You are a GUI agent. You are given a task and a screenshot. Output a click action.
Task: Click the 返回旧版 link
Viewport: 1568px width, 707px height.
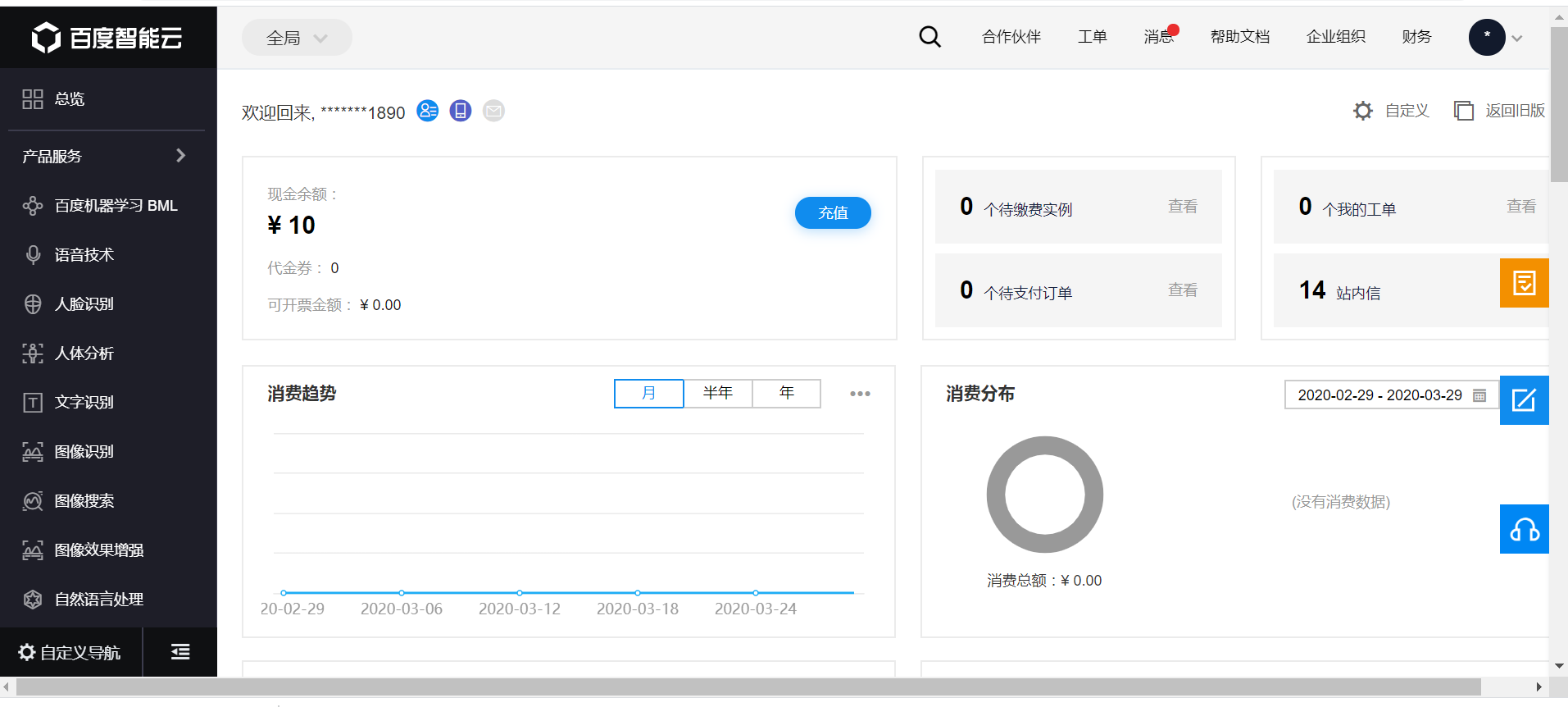tap(1516, 111)
